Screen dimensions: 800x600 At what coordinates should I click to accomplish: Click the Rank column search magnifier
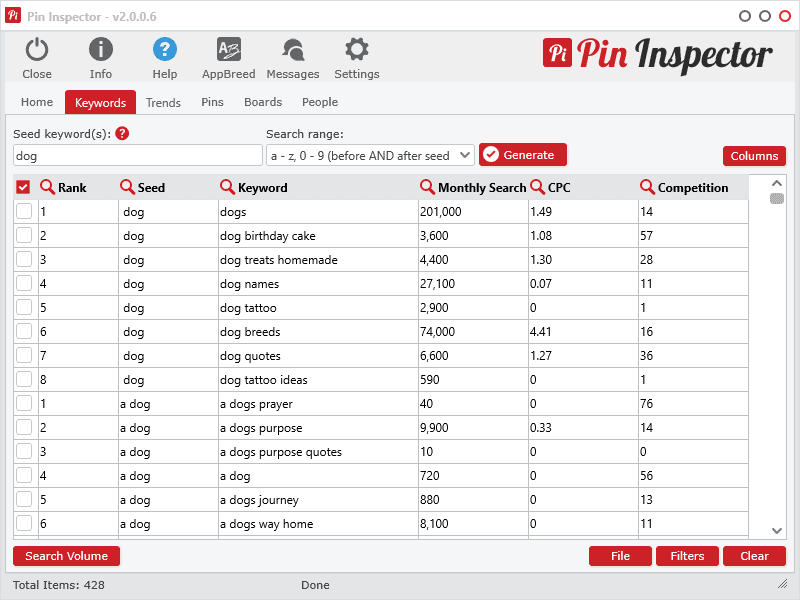coord(47,187)
